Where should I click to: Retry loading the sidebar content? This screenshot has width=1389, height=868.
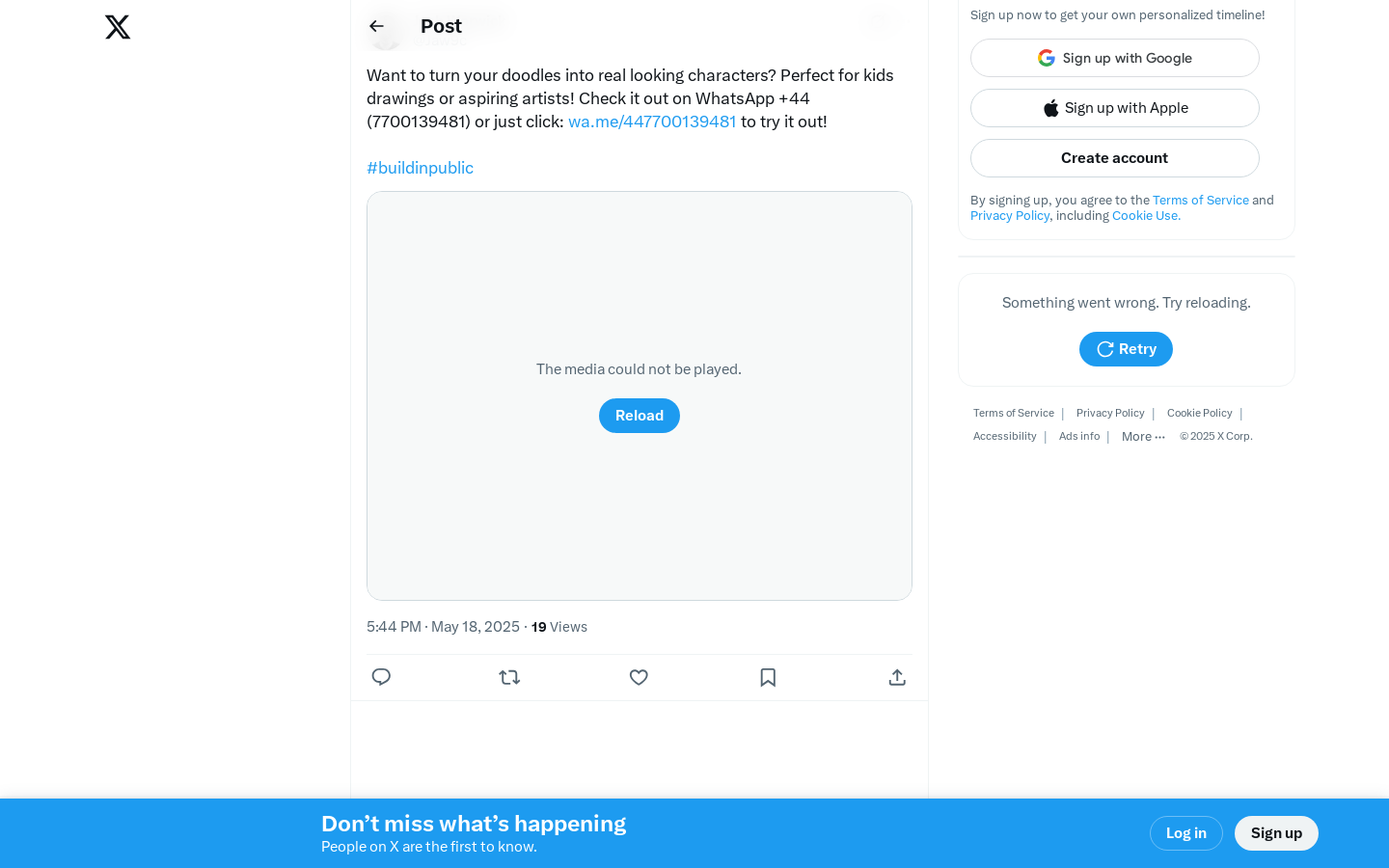click(x=1126, y=349)
